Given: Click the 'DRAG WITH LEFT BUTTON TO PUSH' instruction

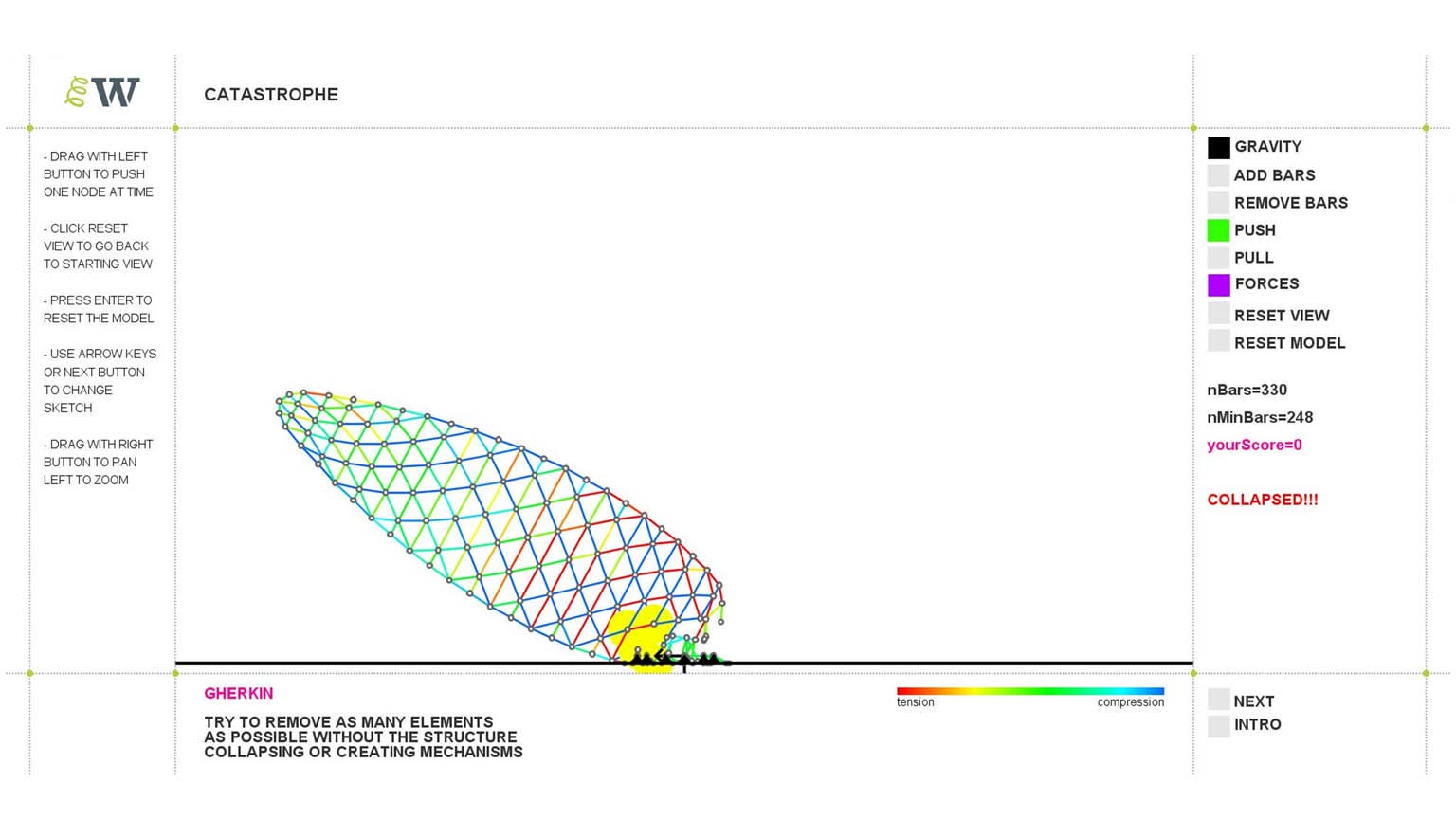Looking at the screenshot, I should 99,174.
